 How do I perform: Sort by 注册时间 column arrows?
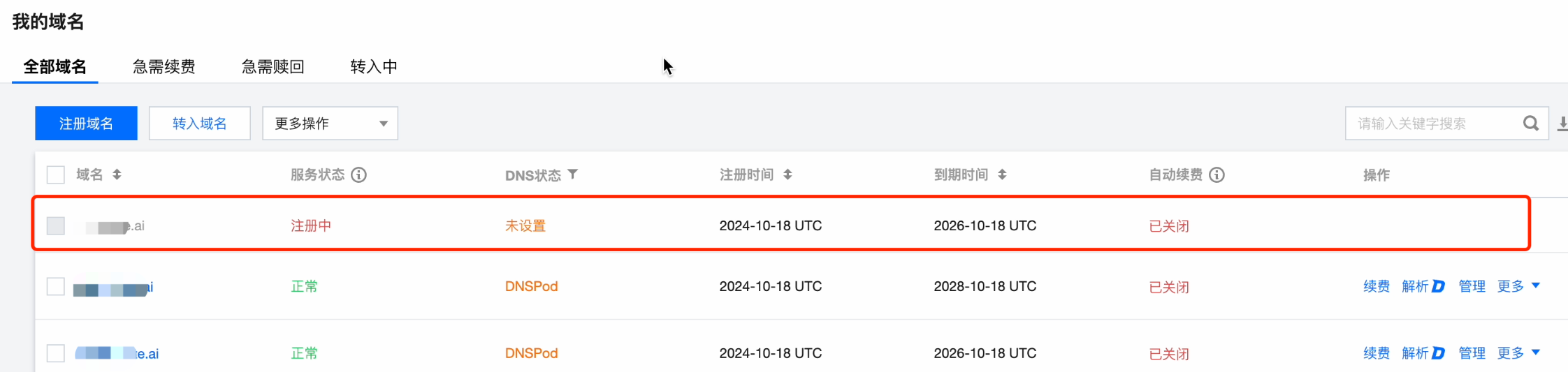pyautogui.click(x=787, y=174)
